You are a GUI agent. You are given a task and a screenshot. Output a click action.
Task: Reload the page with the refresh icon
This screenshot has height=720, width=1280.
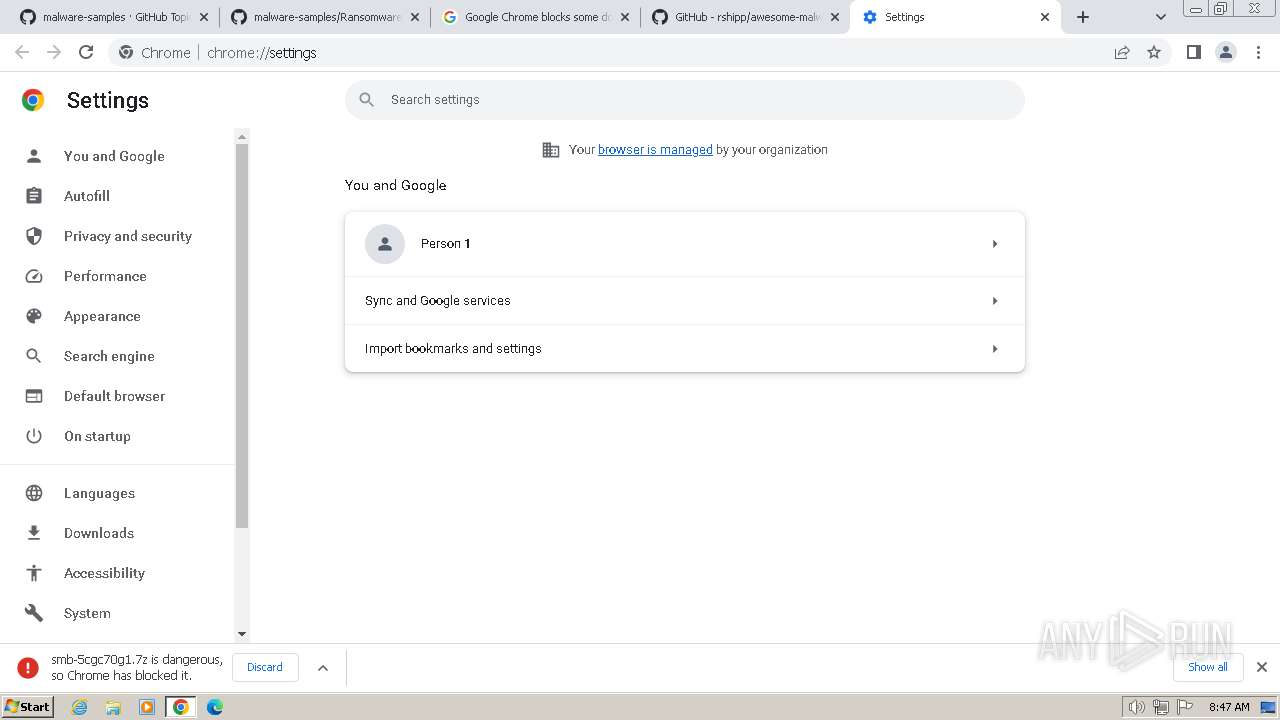(86, 52)
